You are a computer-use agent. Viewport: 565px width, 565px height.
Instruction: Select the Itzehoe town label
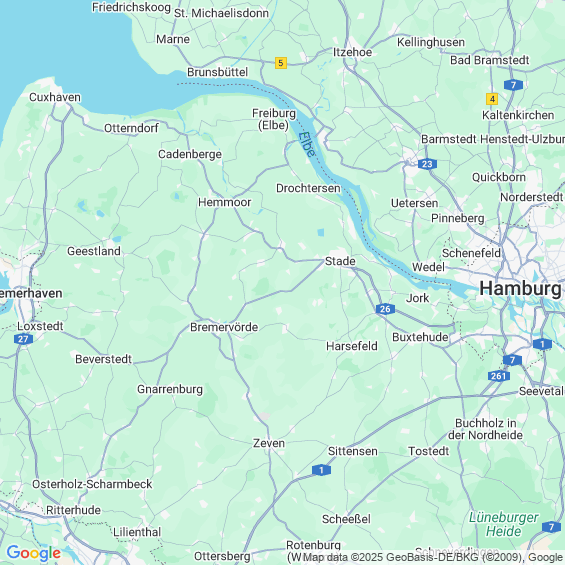[x=352, y=52]
